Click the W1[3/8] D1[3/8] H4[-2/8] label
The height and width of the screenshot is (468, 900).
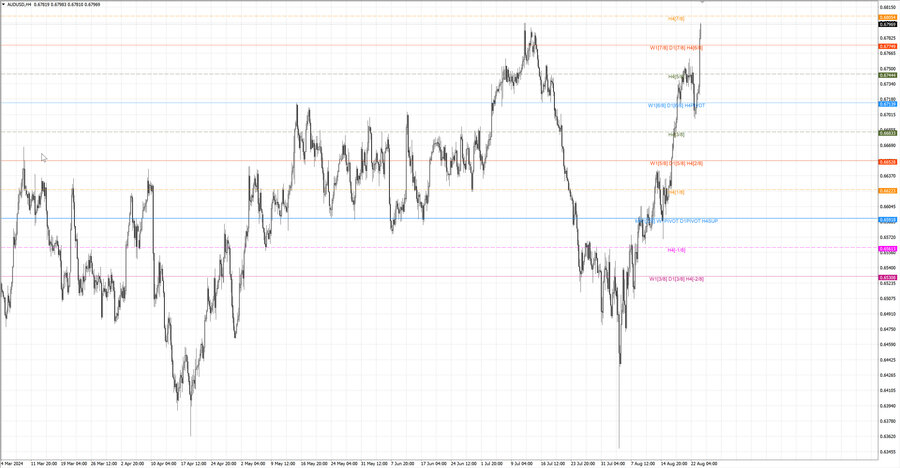point(677,279)
